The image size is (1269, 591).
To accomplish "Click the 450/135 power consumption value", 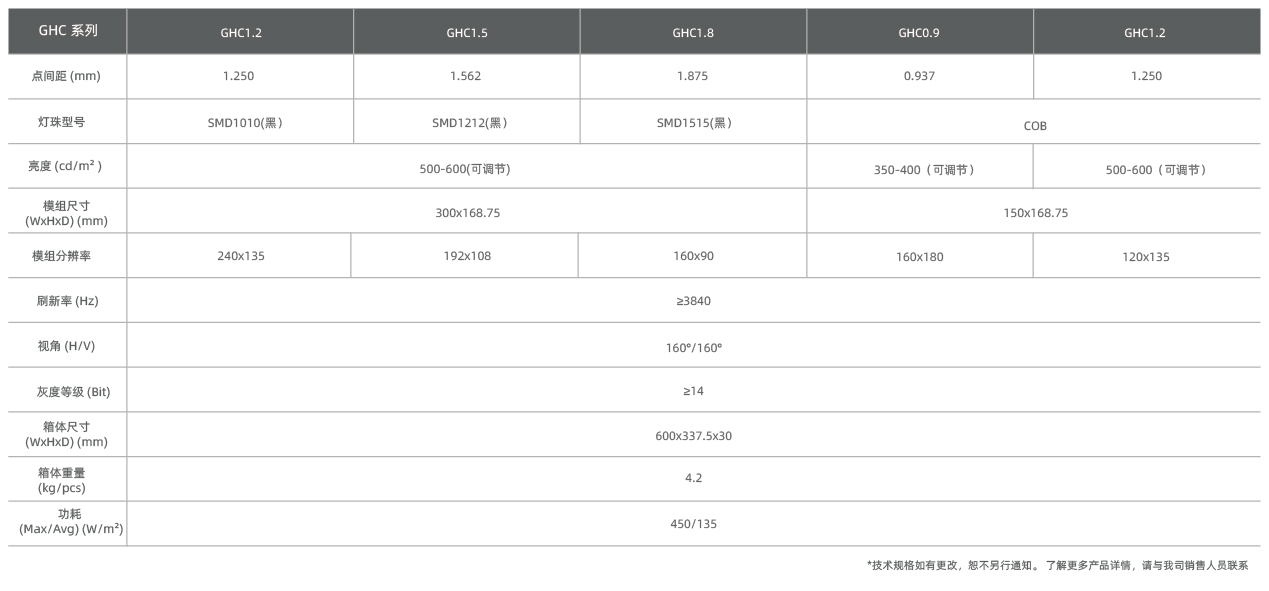I will 693,524.
